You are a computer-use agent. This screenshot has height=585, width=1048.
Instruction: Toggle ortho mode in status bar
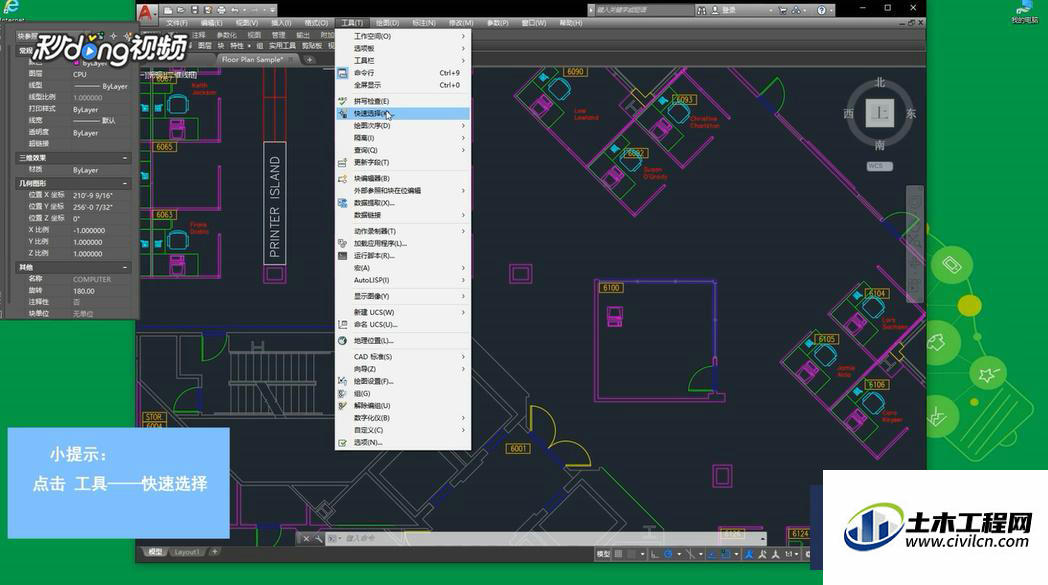point(655,554)
